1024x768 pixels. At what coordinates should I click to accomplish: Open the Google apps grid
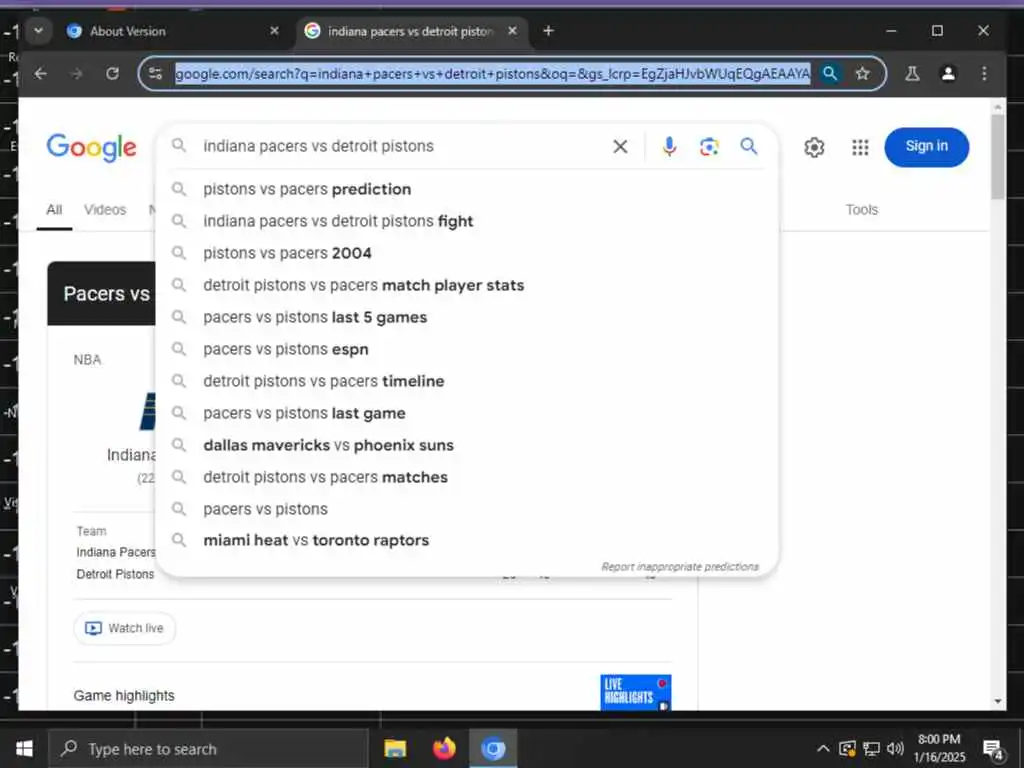(860, 148)
